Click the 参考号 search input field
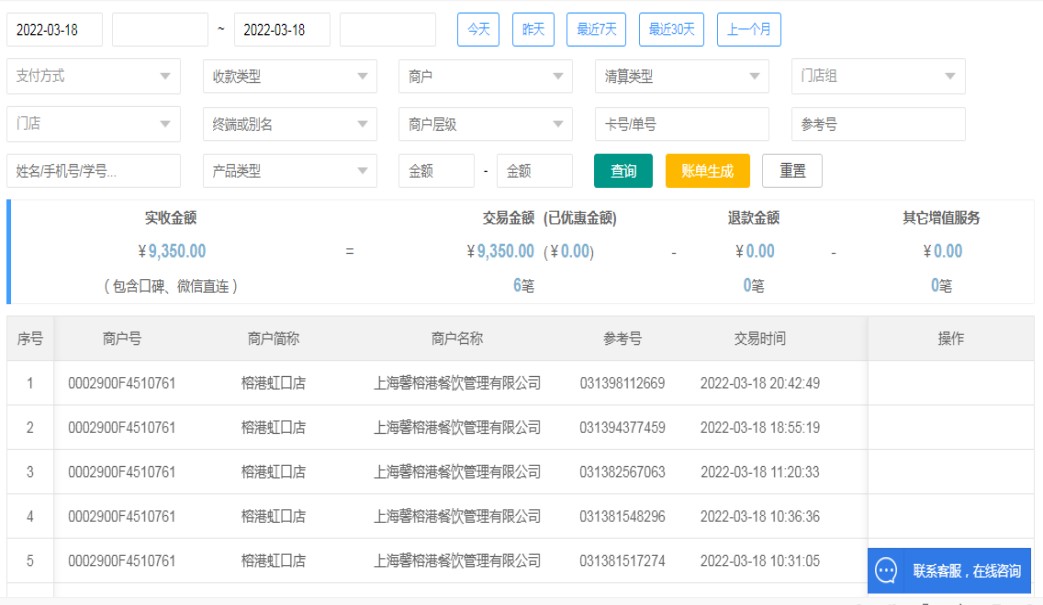 pyautogui.click(x=878, y=124)
